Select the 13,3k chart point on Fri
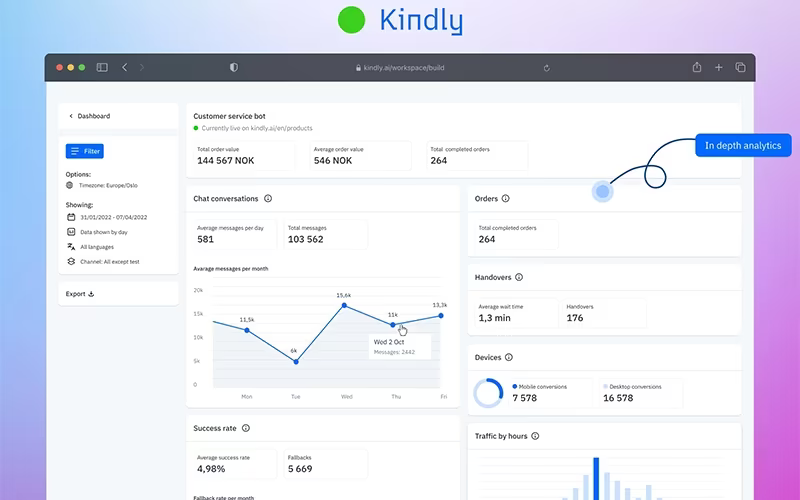 coord(441,315)
